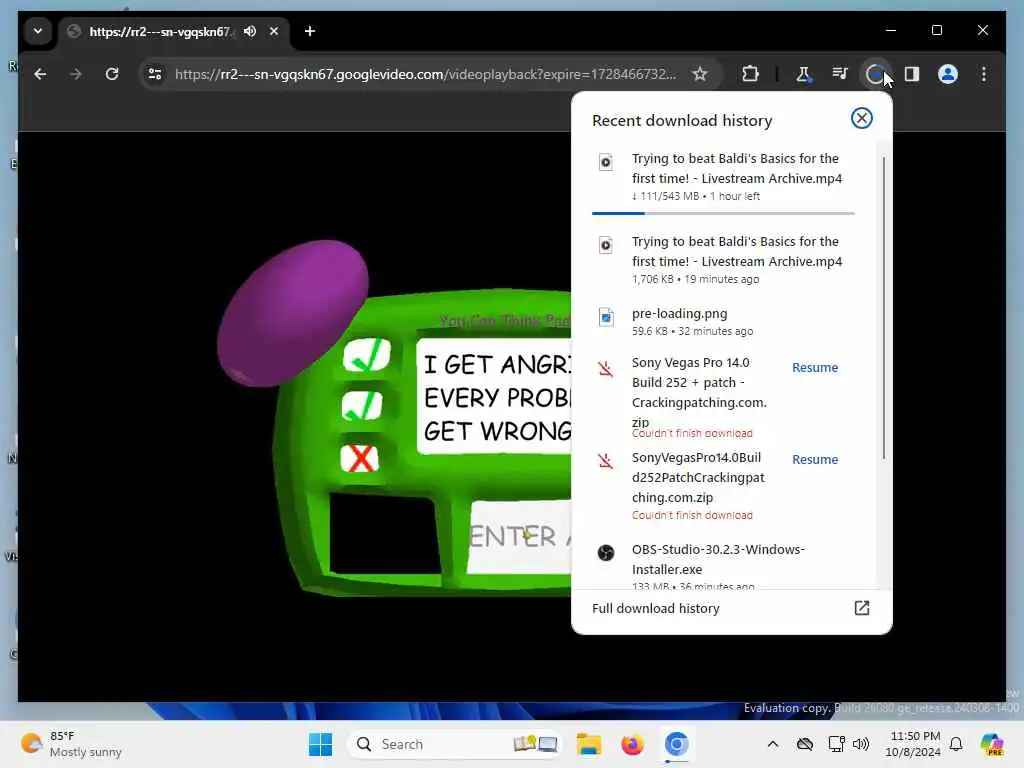1024x768 pixels.
Task: Resume the Sony Vegas Pro 14.0 Build download
Action: coord(814,368)
